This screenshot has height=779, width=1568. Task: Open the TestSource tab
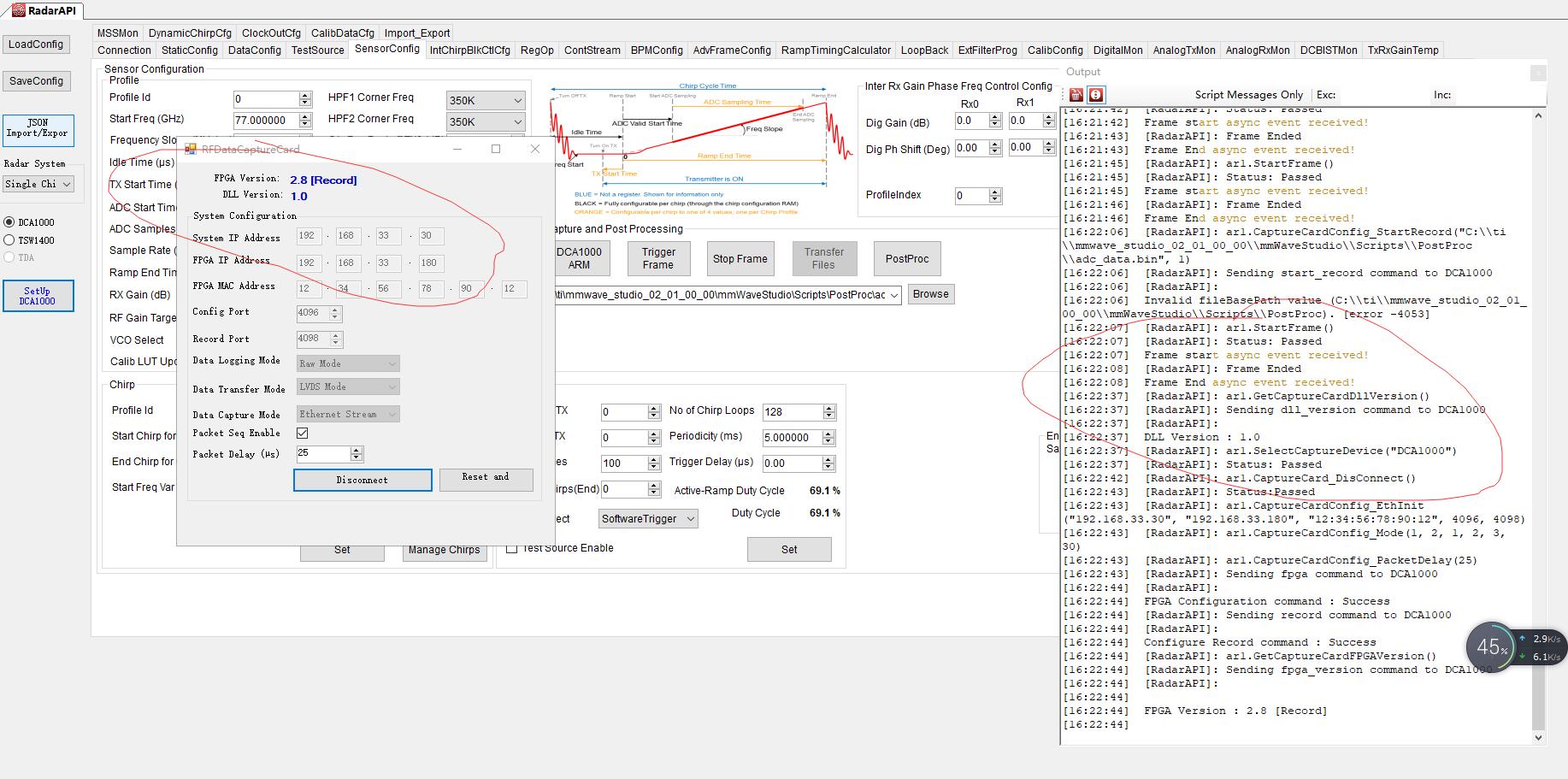(x=317, y=50)
